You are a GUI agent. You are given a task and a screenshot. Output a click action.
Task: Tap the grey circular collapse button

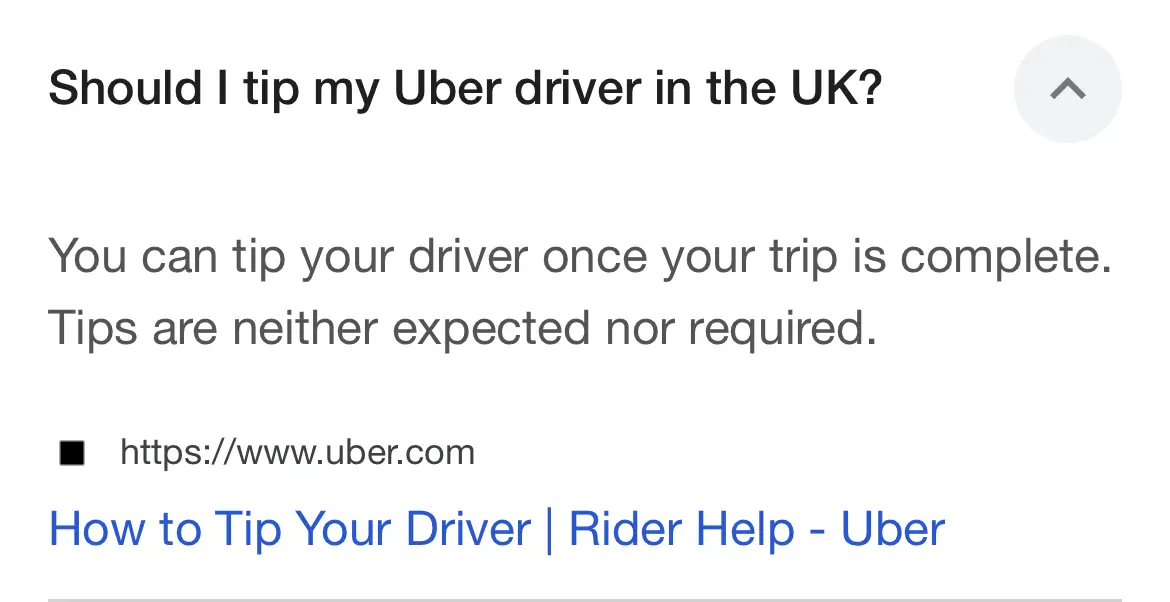point(1068,89)
